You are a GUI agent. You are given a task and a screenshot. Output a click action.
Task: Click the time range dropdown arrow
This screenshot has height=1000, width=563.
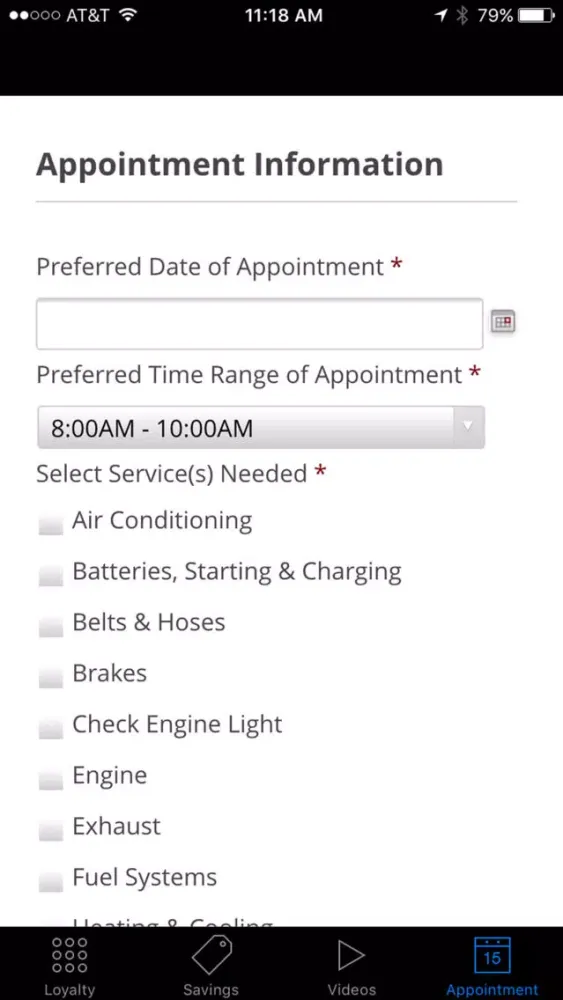[x=468, y=427]
